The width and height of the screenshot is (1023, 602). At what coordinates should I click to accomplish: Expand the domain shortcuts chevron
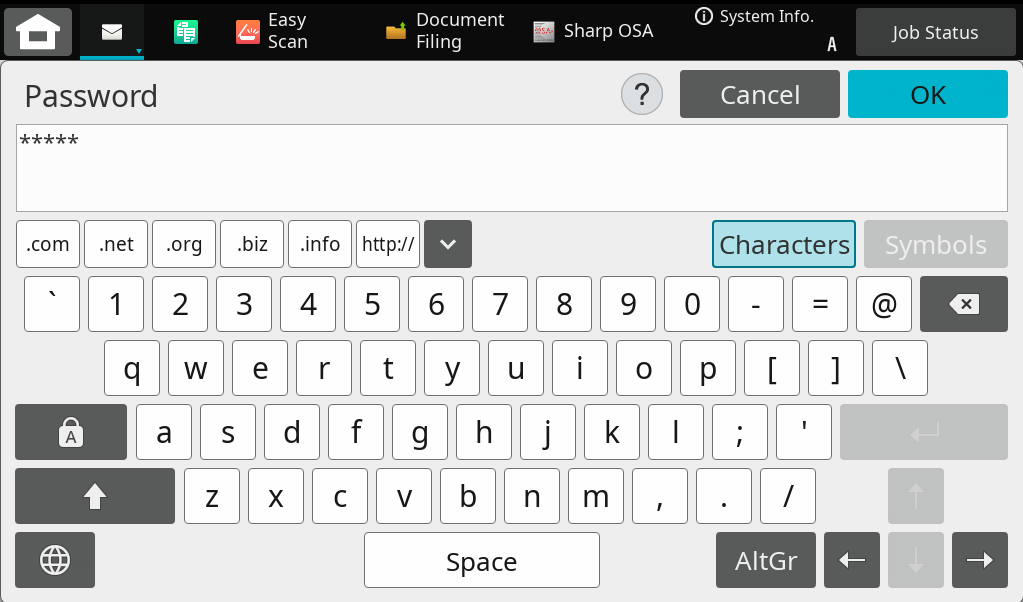point(448,244)
